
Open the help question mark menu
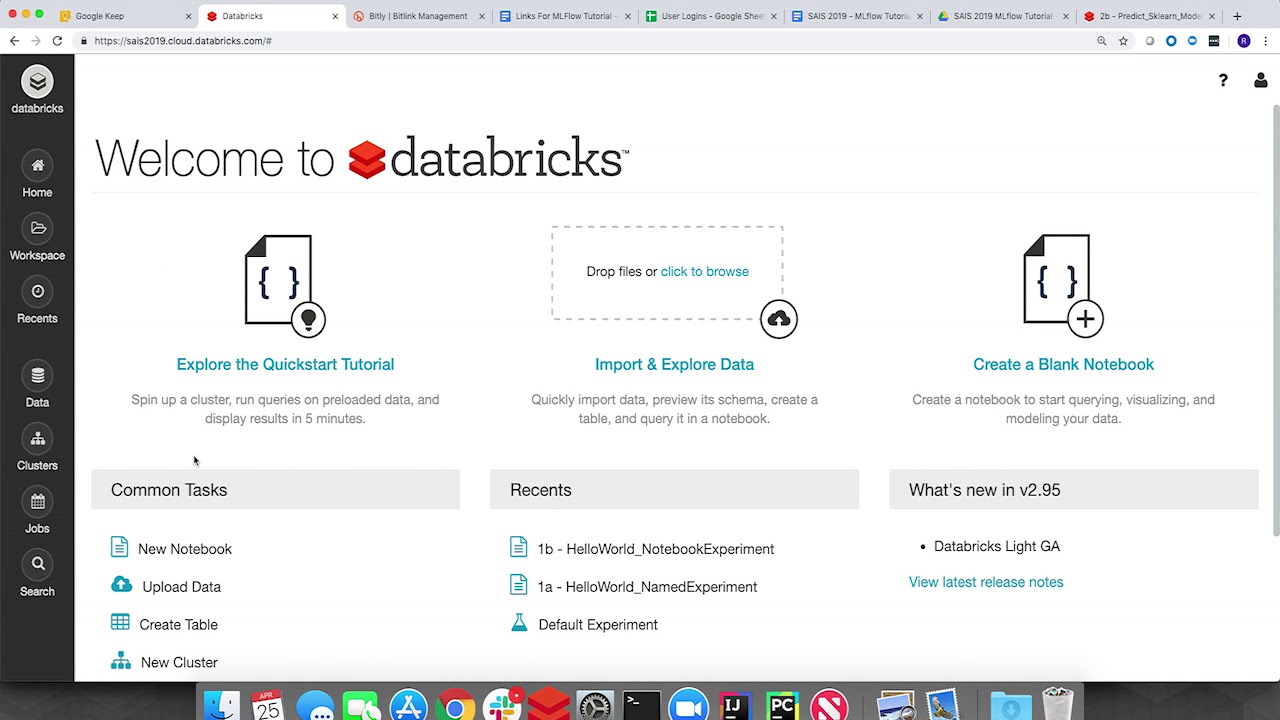pyautogui.click(x=1222, y=80)
